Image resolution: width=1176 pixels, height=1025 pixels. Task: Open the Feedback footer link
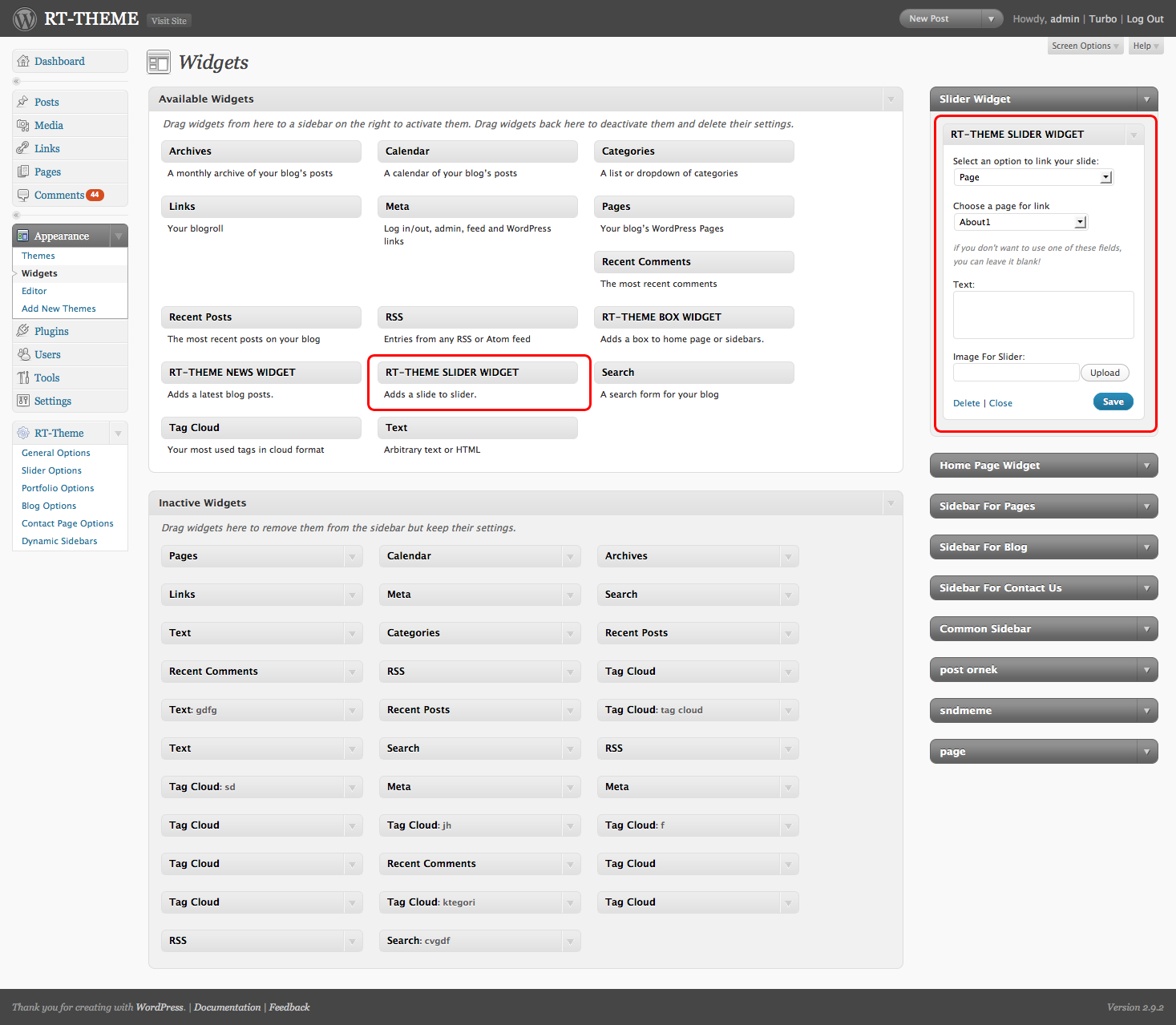[289, 1007]
